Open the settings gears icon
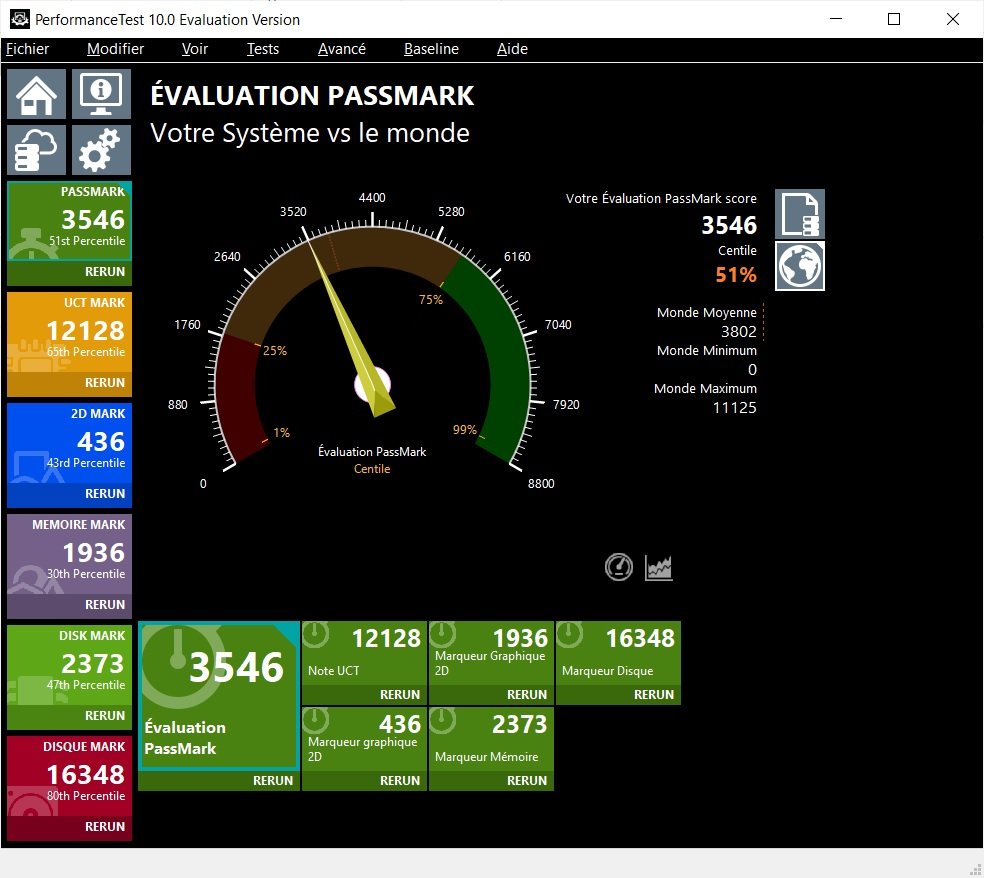This screenshot has height=878, width=984. click(x=101, y=150)
